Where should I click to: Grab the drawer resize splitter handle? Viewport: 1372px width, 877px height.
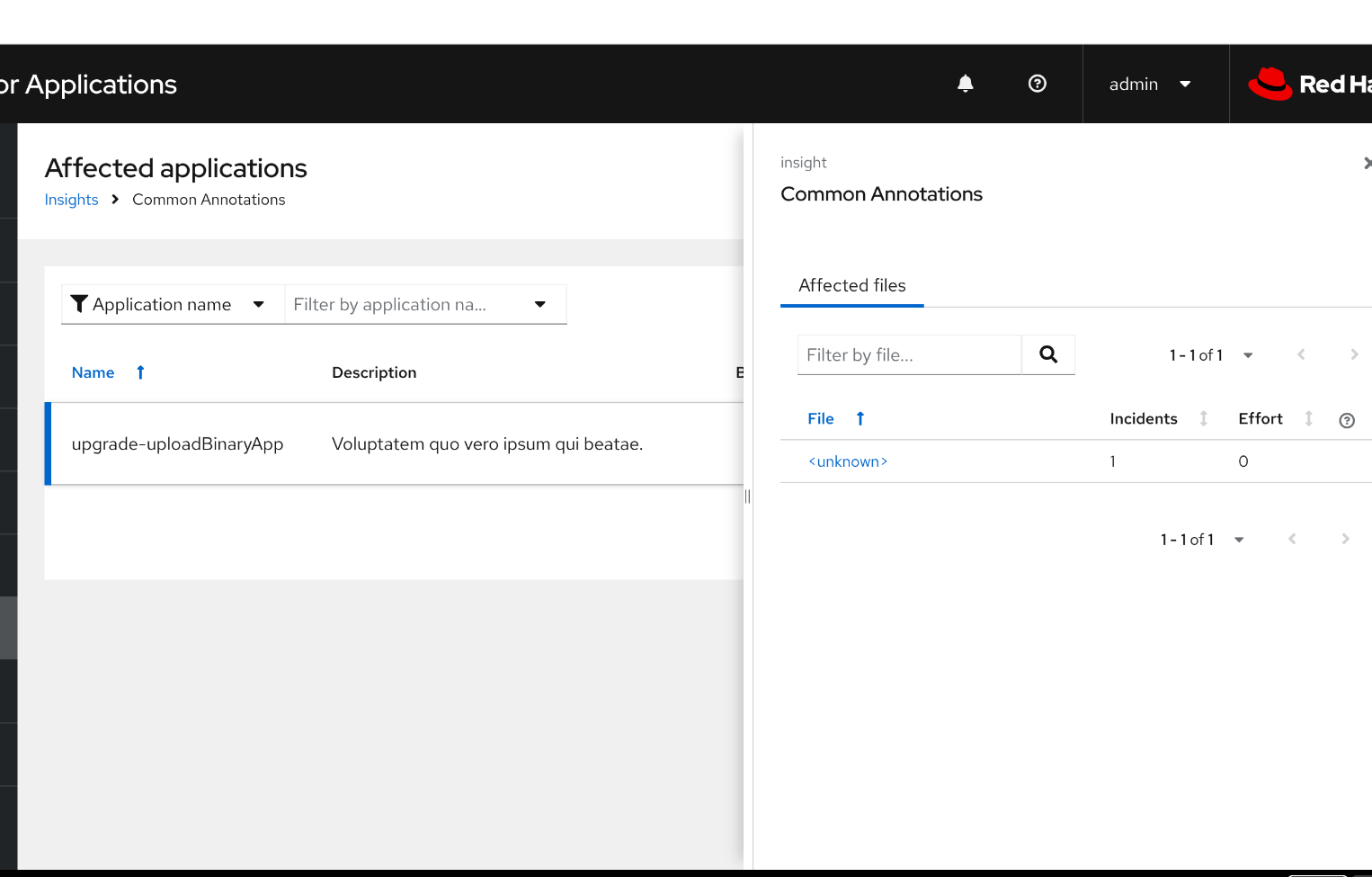coord(747,497)
